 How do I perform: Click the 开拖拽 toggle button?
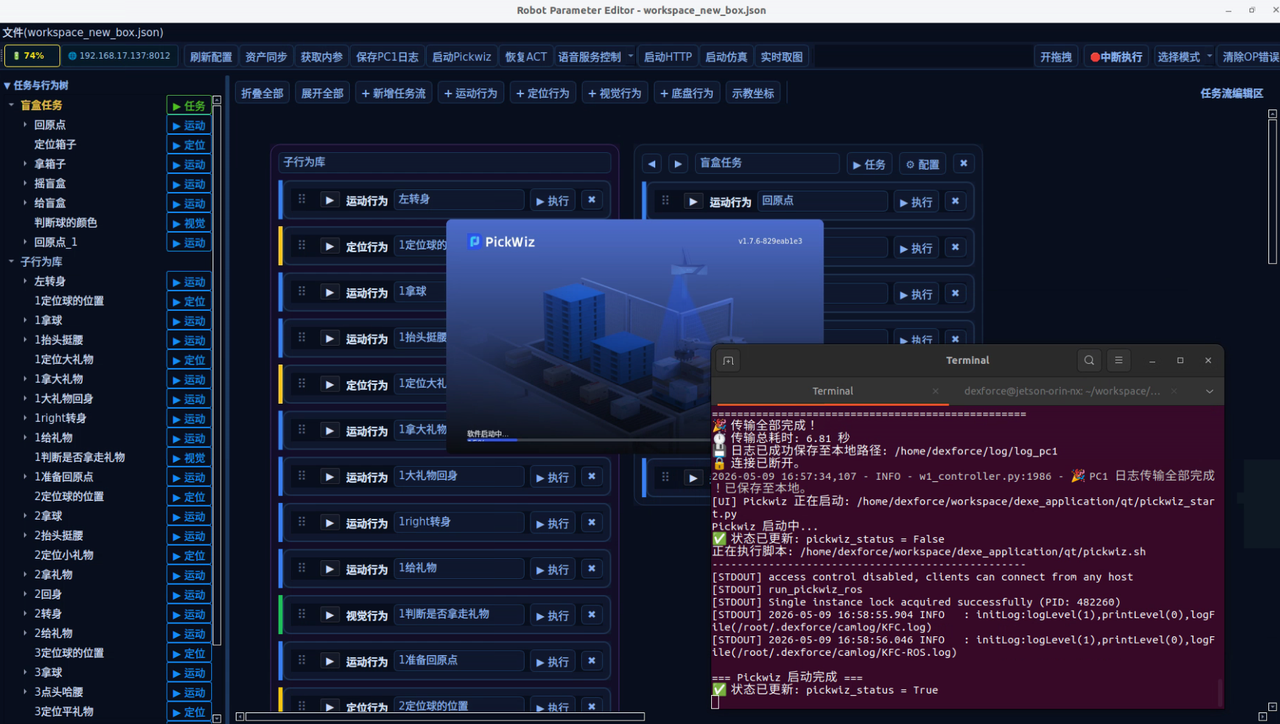(x=1056, y=57)
